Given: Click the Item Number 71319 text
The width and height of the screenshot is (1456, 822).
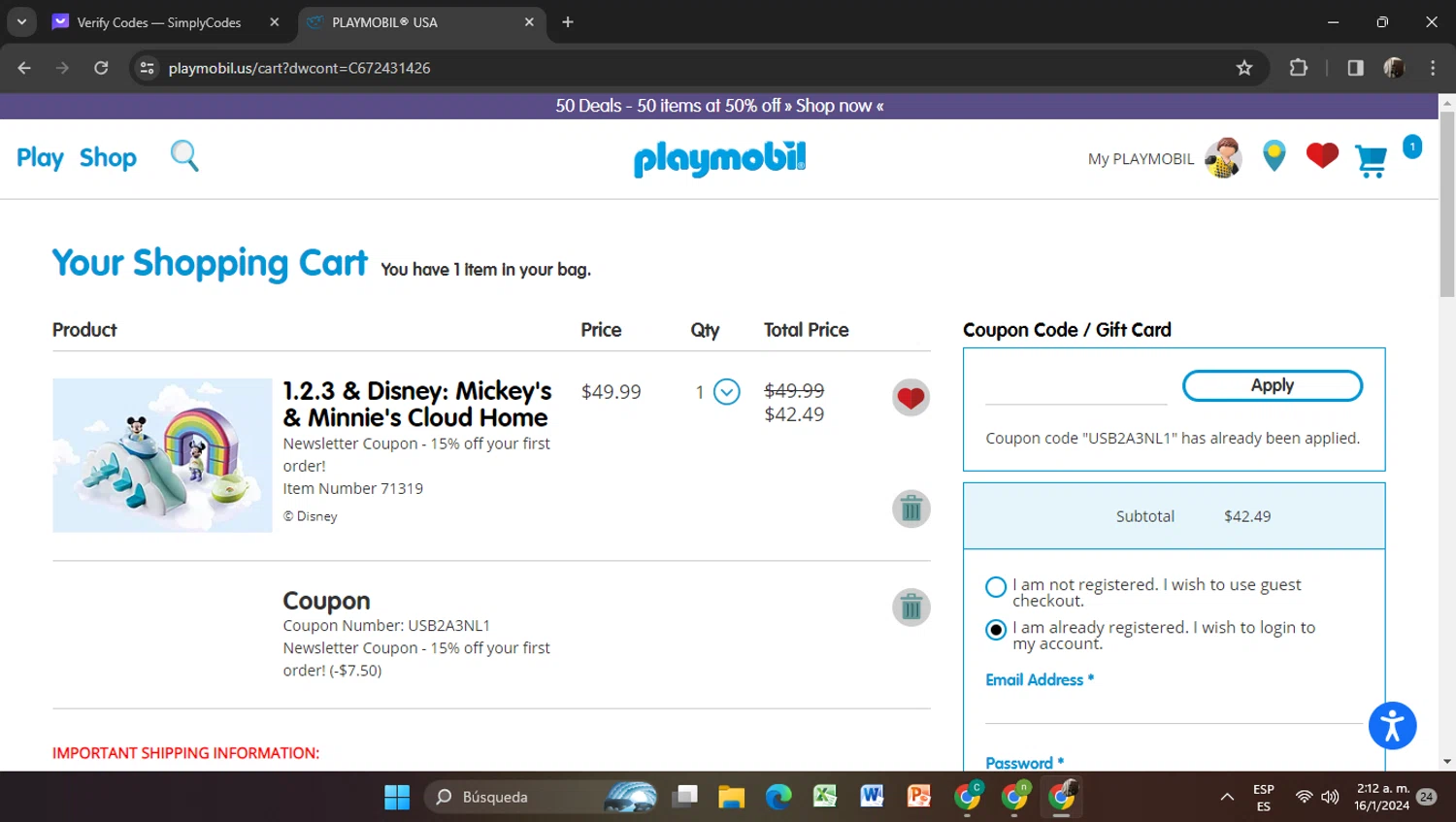Looking at the screenshot, I should point(353,488).
